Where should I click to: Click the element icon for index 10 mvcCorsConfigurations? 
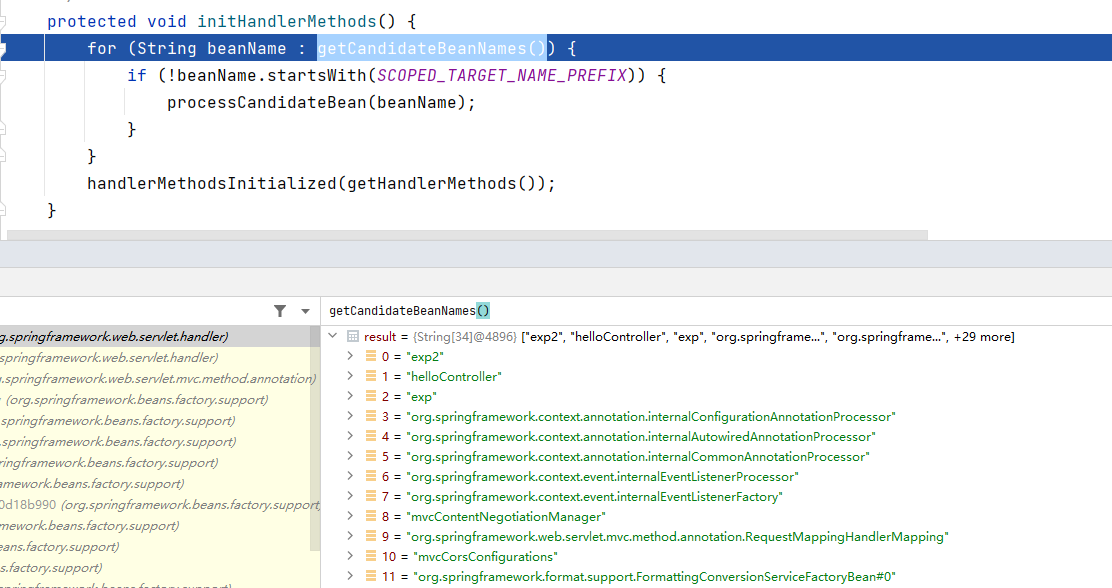(x=370, y=557)
